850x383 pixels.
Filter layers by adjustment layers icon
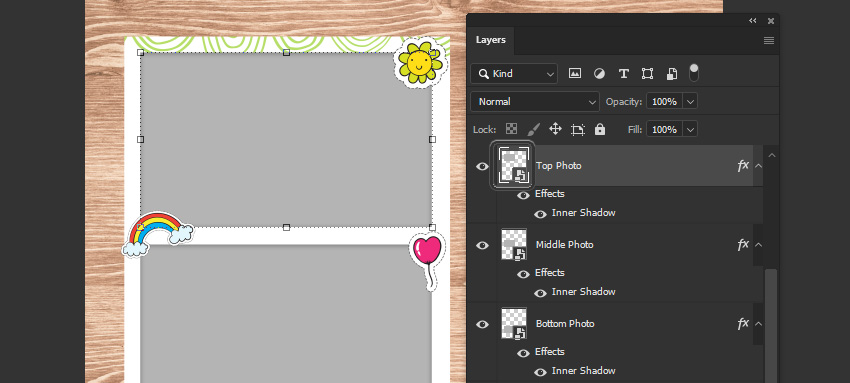pyautogui.click(x=599, y=74)
